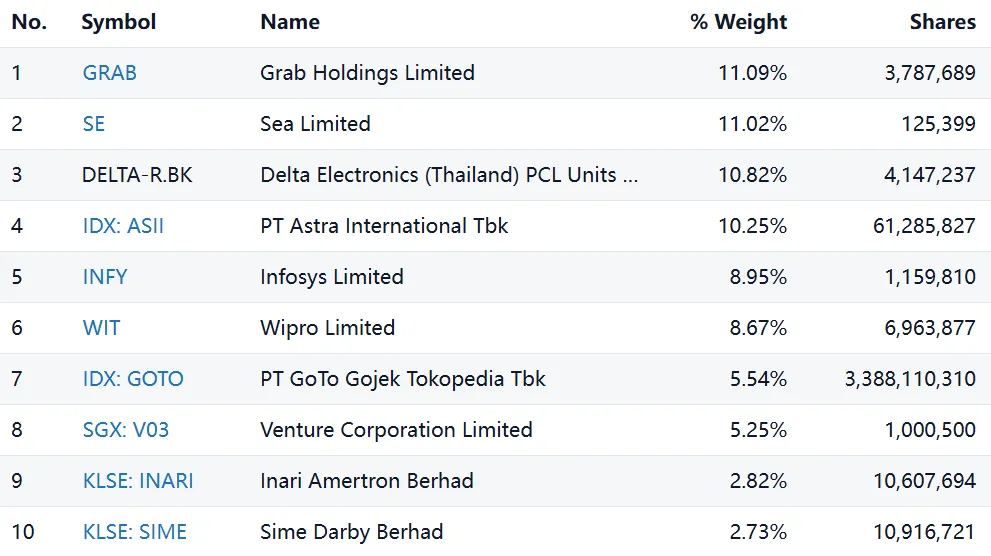Image resolution: width=991 pixels, height=556 pixels.
Task: Click the SE stock symbol link
Action: [94, 124]
